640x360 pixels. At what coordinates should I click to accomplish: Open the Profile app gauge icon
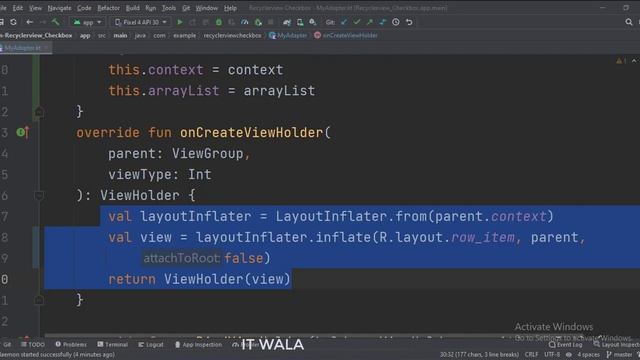244,22
